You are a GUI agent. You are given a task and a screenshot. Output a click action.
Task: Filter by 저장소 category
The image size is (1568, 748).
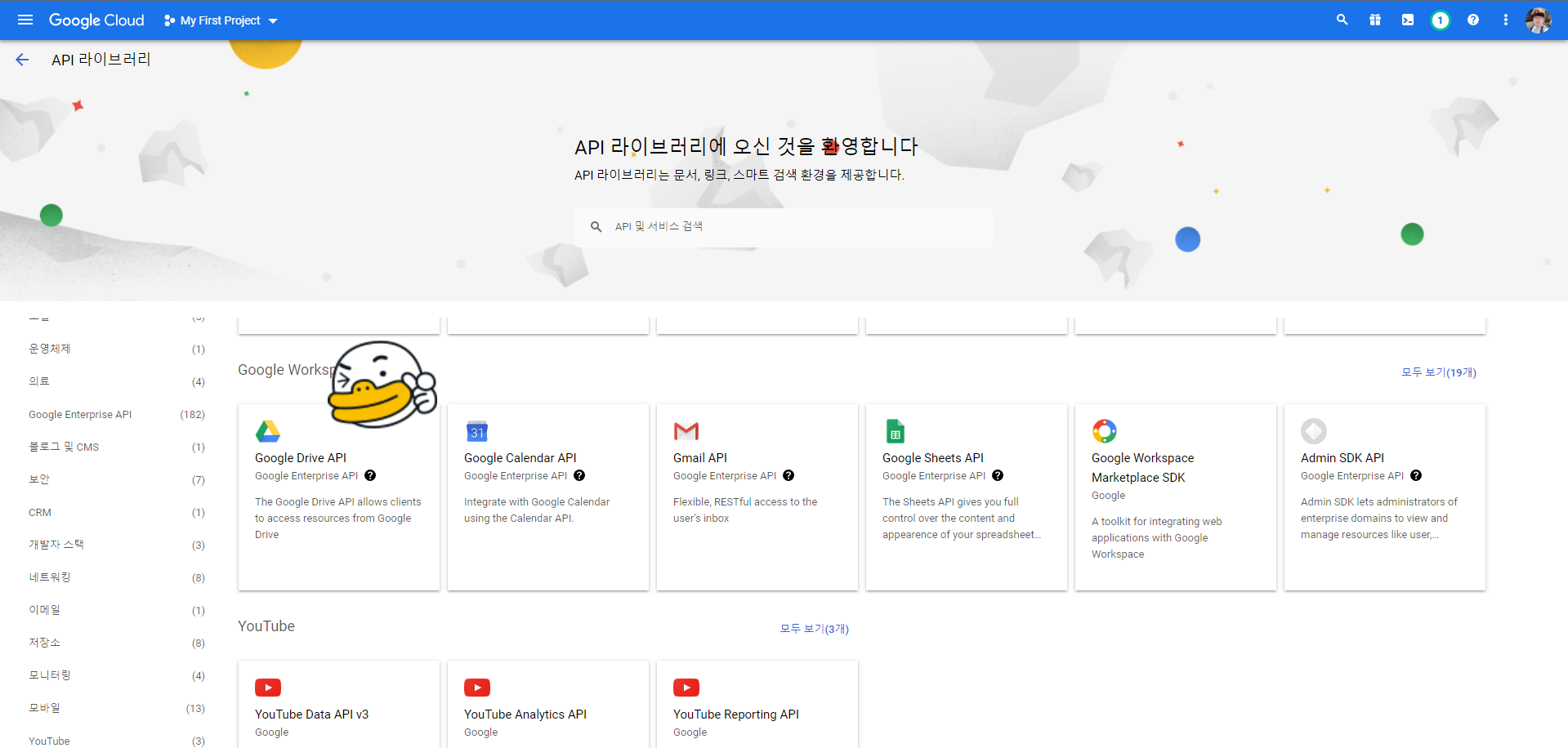tap(117, 643)
